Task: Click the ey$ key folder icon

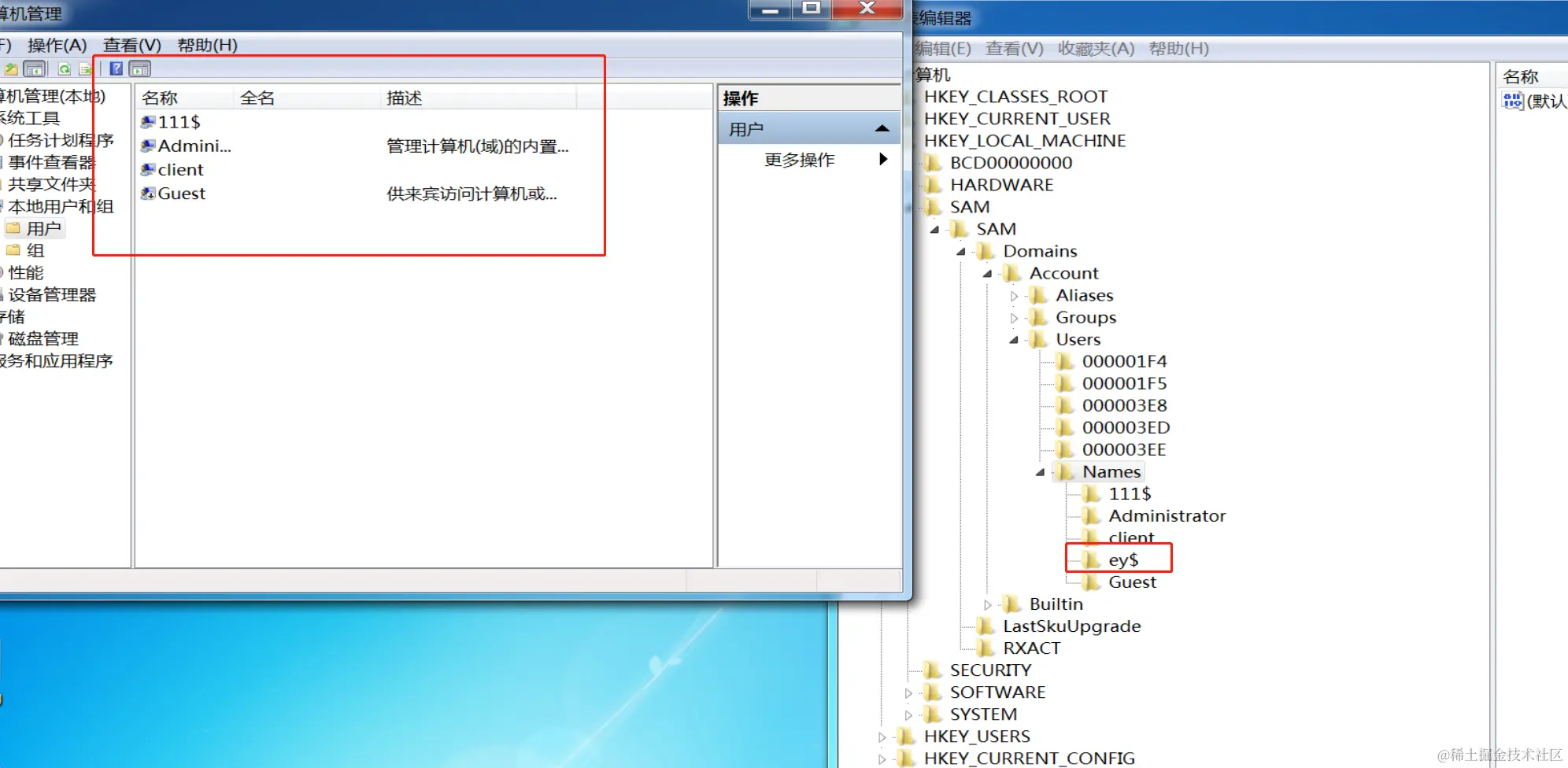Action: pyautogui.click(x=1091, y=559)
